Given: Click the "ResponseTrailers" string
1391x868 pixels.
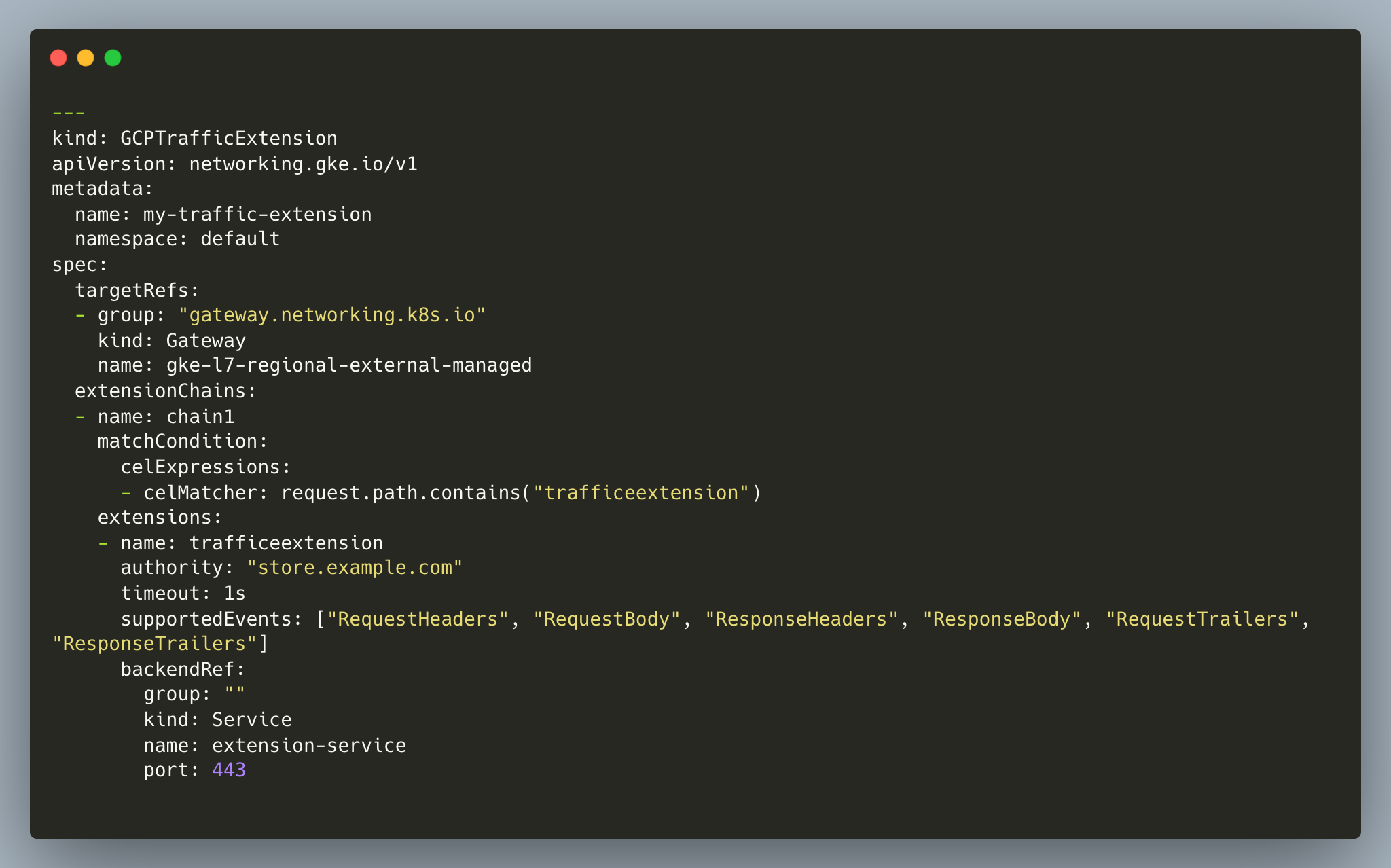Looking at the screenshot, I should (x=155, y=644).
